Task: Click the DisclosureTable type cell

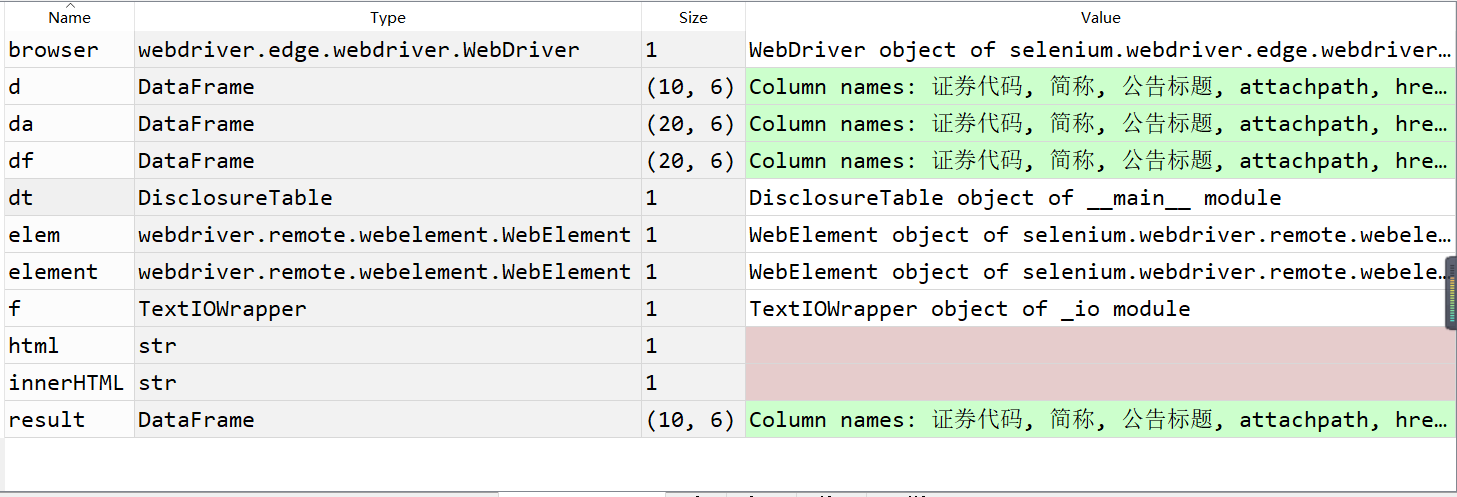Action: coord(388,198)
